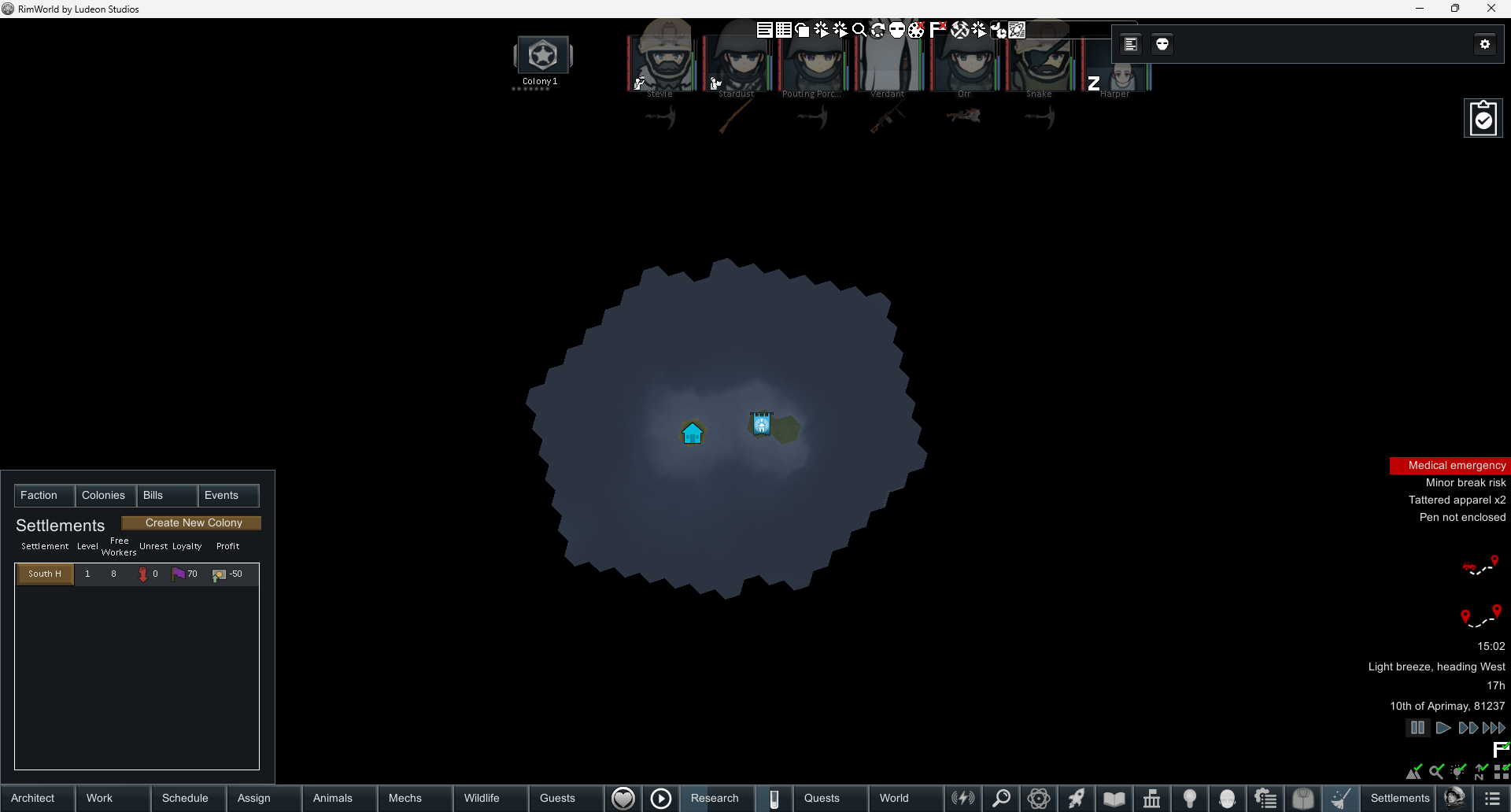Image resolution: width=1511 pixels, height=812 pixels.
Task: Open the Mechs tab
Action: [416, 798]
